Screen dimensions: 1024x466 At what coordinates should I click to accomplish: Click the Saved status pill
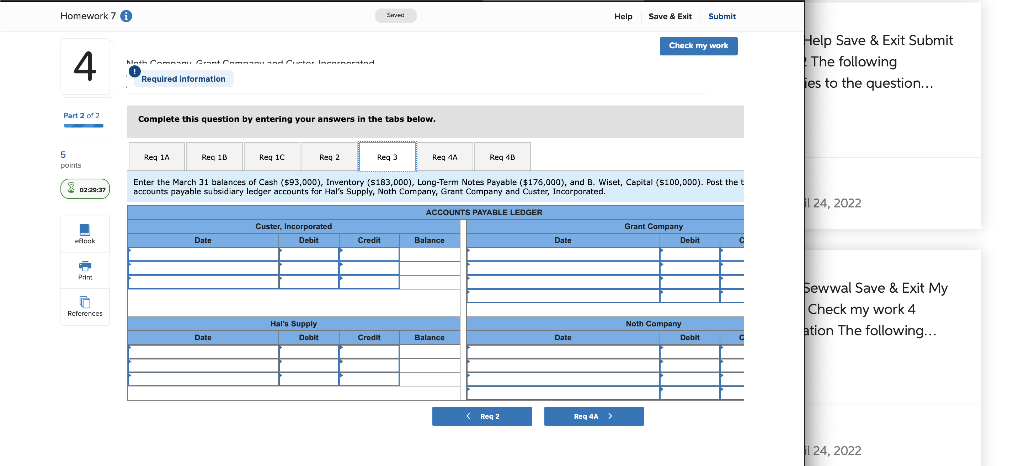pyautogui.click(x=396, y=16)
